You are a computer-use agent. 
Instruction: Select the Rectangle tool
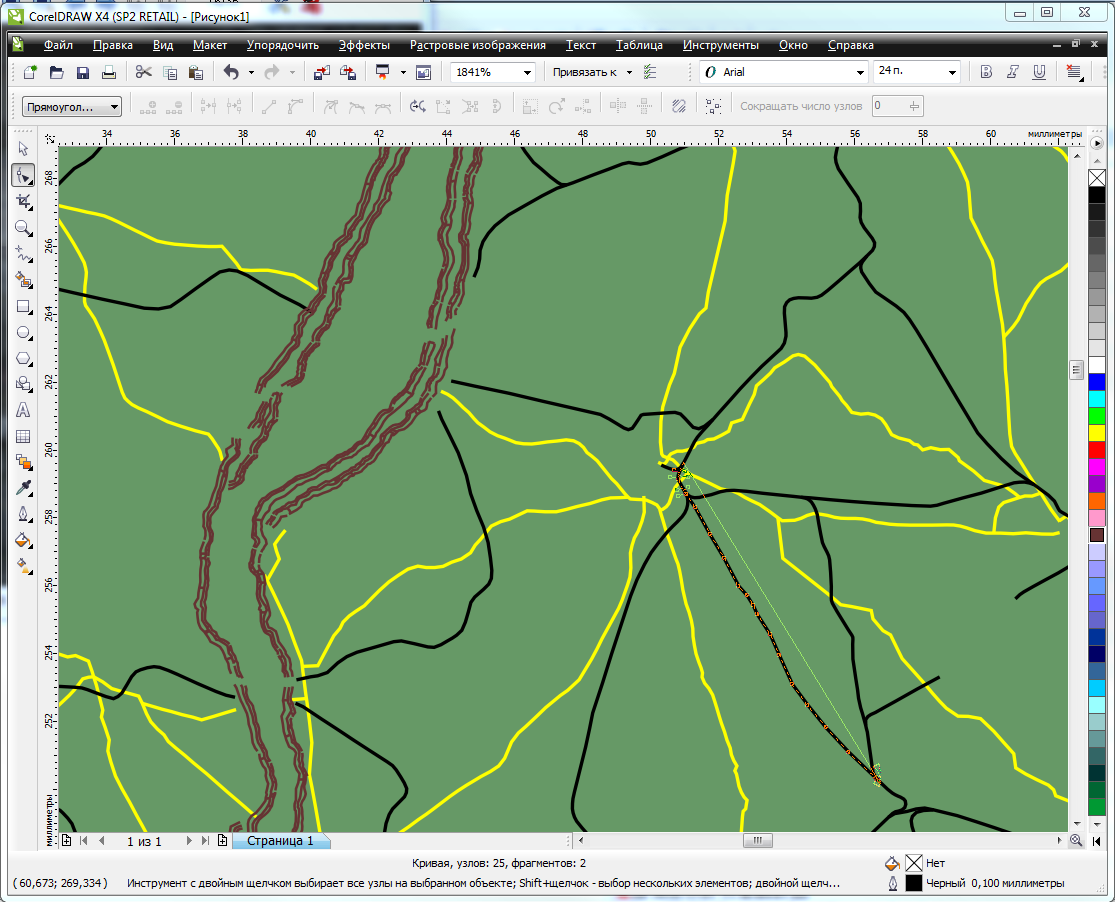coord(23,307)
